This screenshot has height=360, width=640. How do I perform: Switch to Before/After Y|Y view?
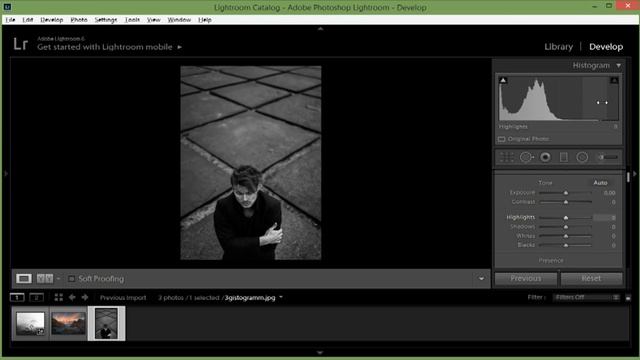point(45,279)
